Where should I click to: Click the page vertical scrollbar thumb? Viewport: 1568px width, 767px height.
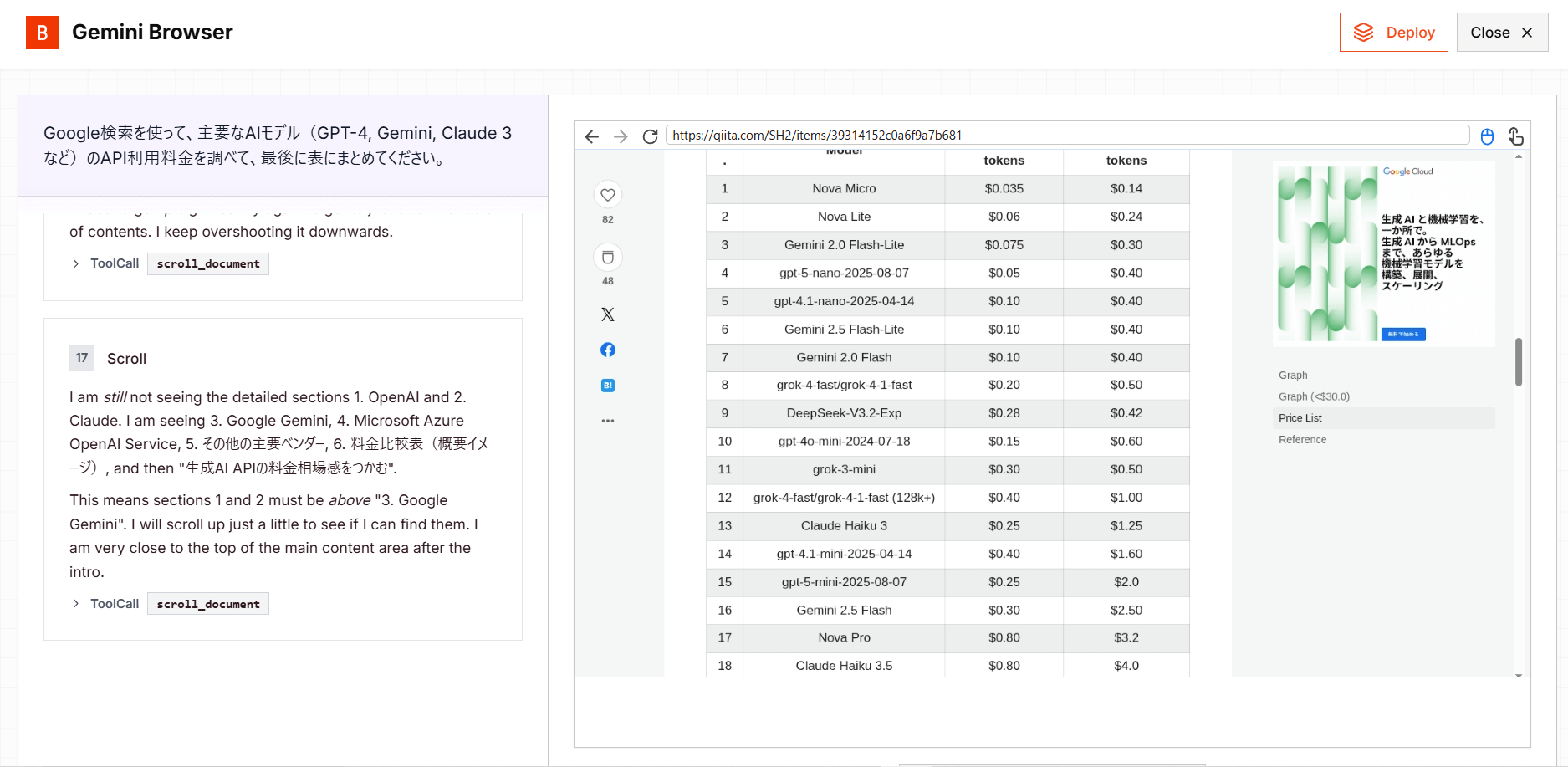pos(1519,361)
